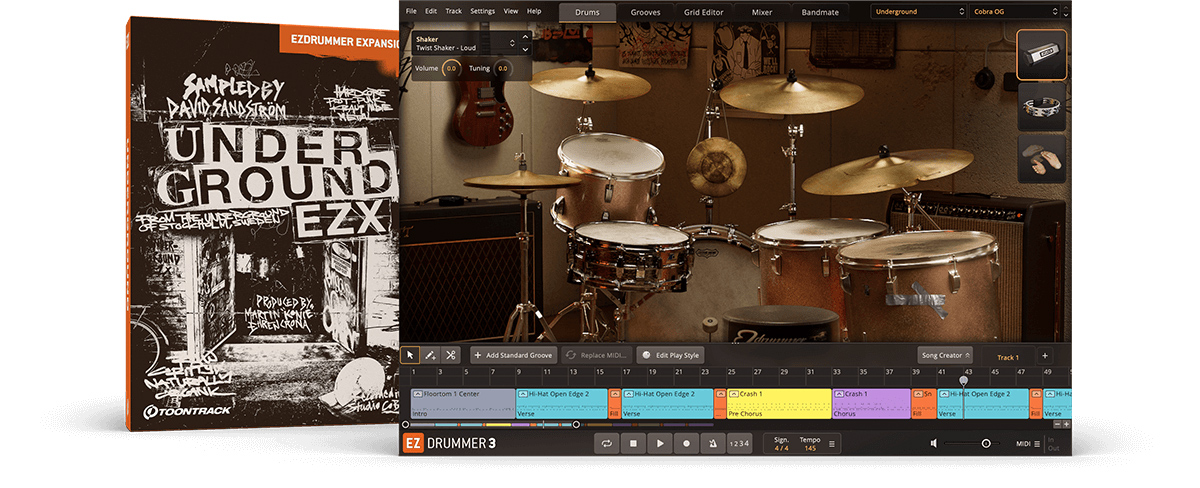
Task: Select the shaker percussion thumbnail
Action: pos(1042,54)
